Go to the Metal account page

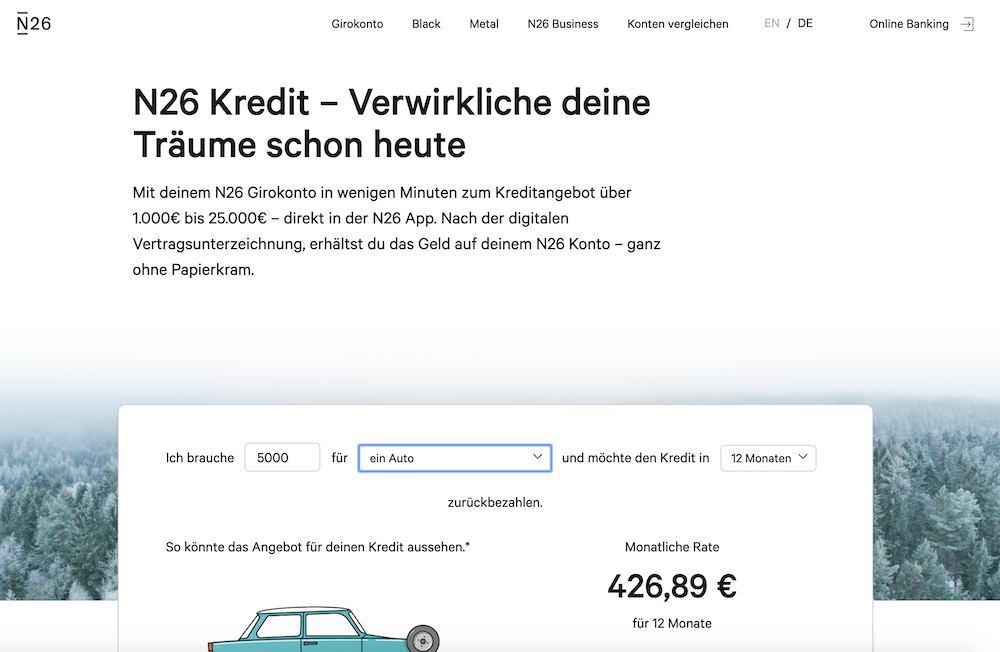(x=484, y=24)
